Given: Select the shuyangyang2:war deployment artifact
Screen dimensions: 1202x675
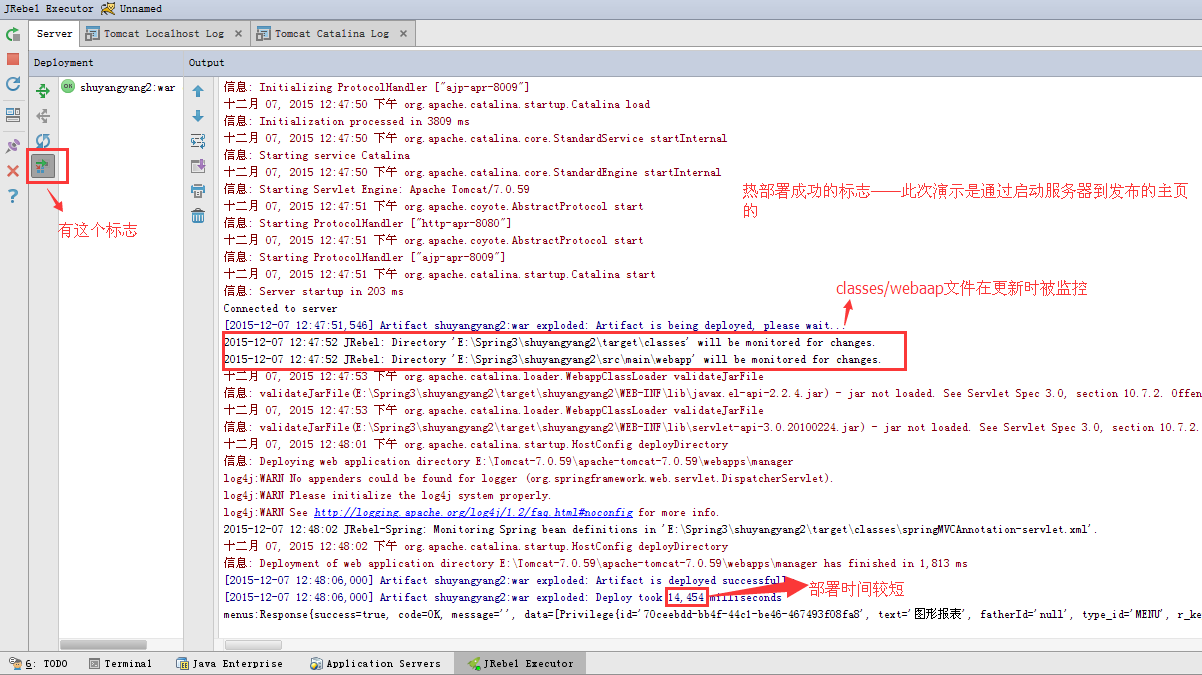Looking at the screenshot, I should pos(127,87).
